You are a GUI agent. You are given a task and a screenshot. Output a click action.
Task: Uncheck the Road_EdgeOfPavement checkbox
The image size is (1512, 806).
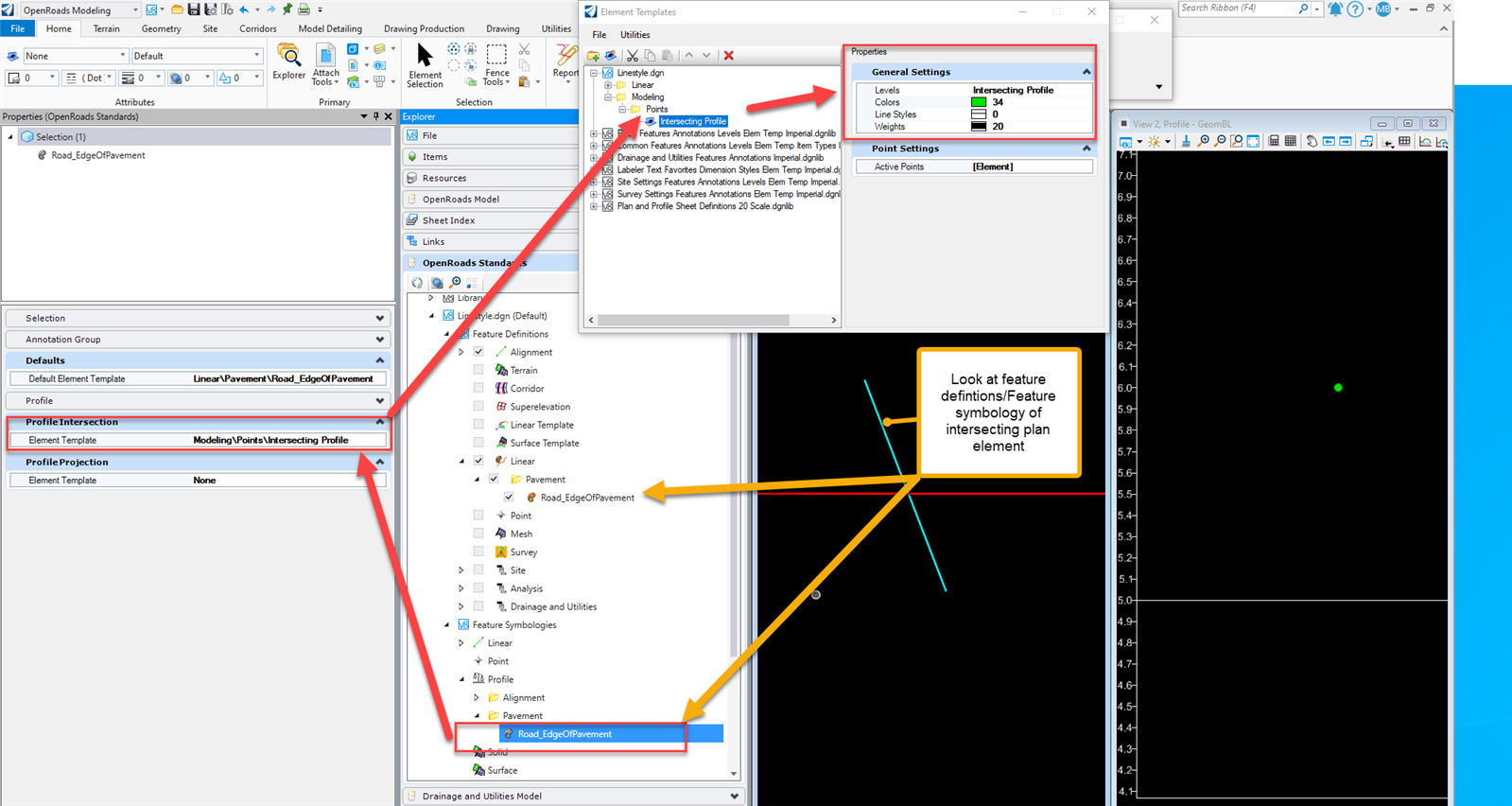tap(509, 498)
